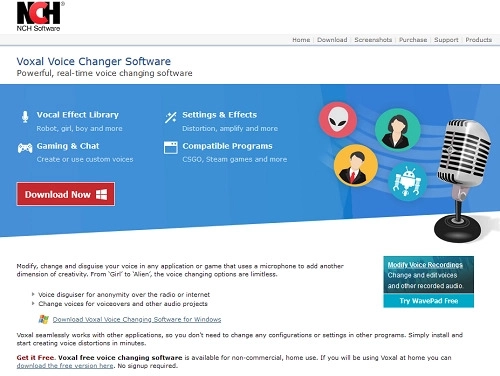Click the magic wand icon beside Settings & Effects
Viewport: 500px width, 376px height.
point(171,117)
